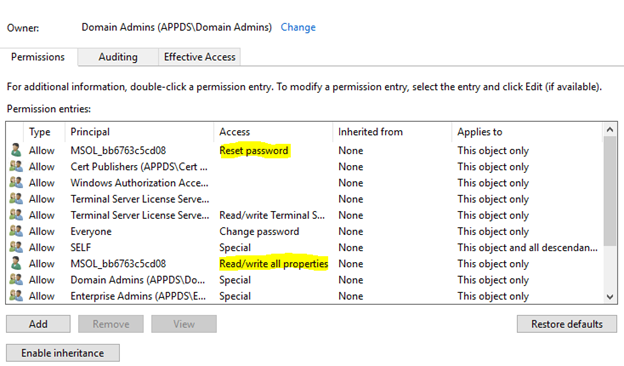Select the Domain Admins (APPDS\Do... entry

(x=138, y=280)
